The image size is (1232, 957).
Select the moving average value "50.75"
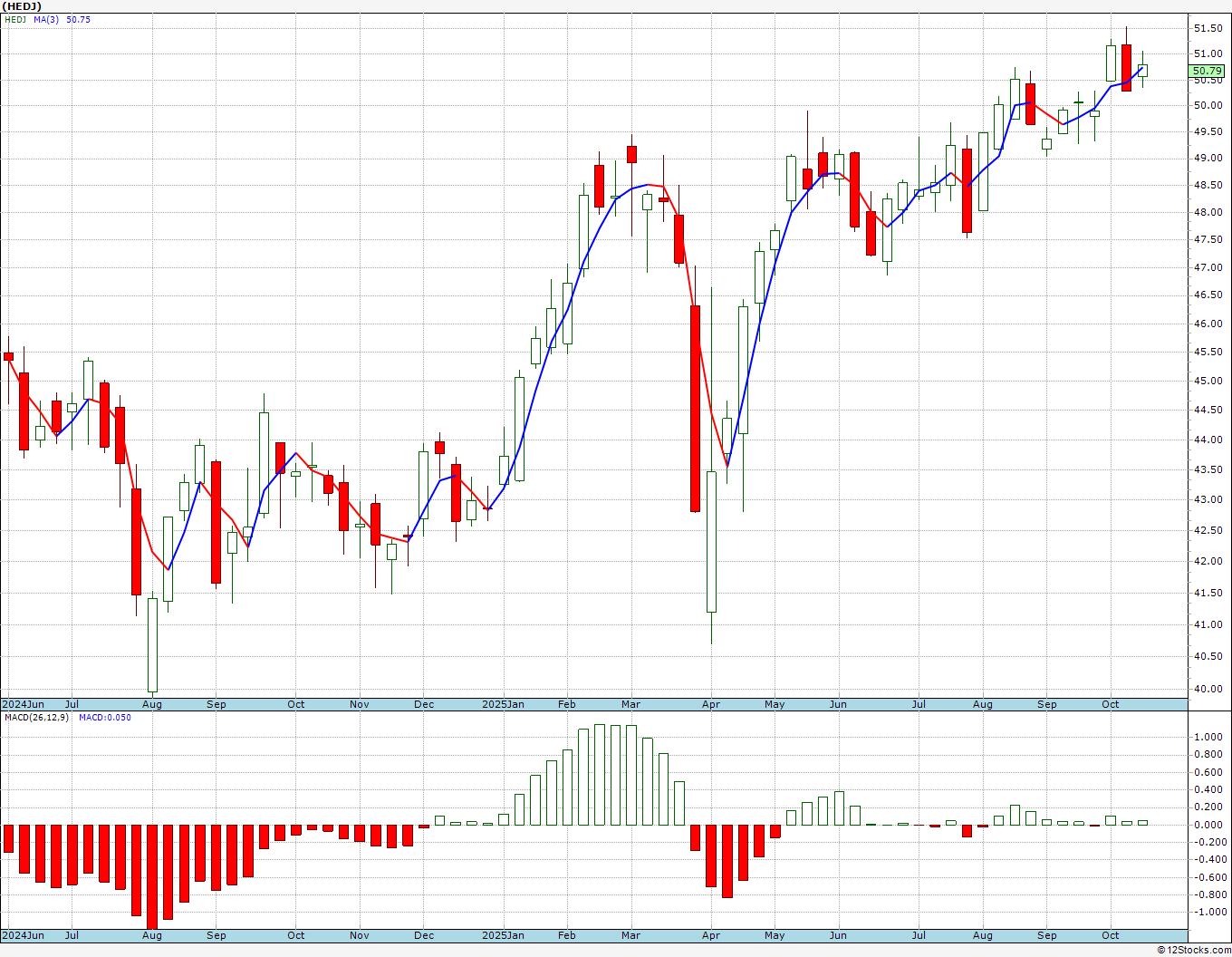click(78, 19)
